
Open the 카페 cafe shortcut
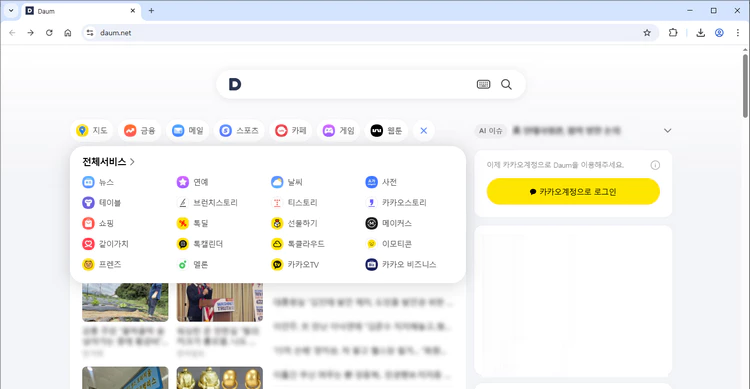(x=290, y=131)
